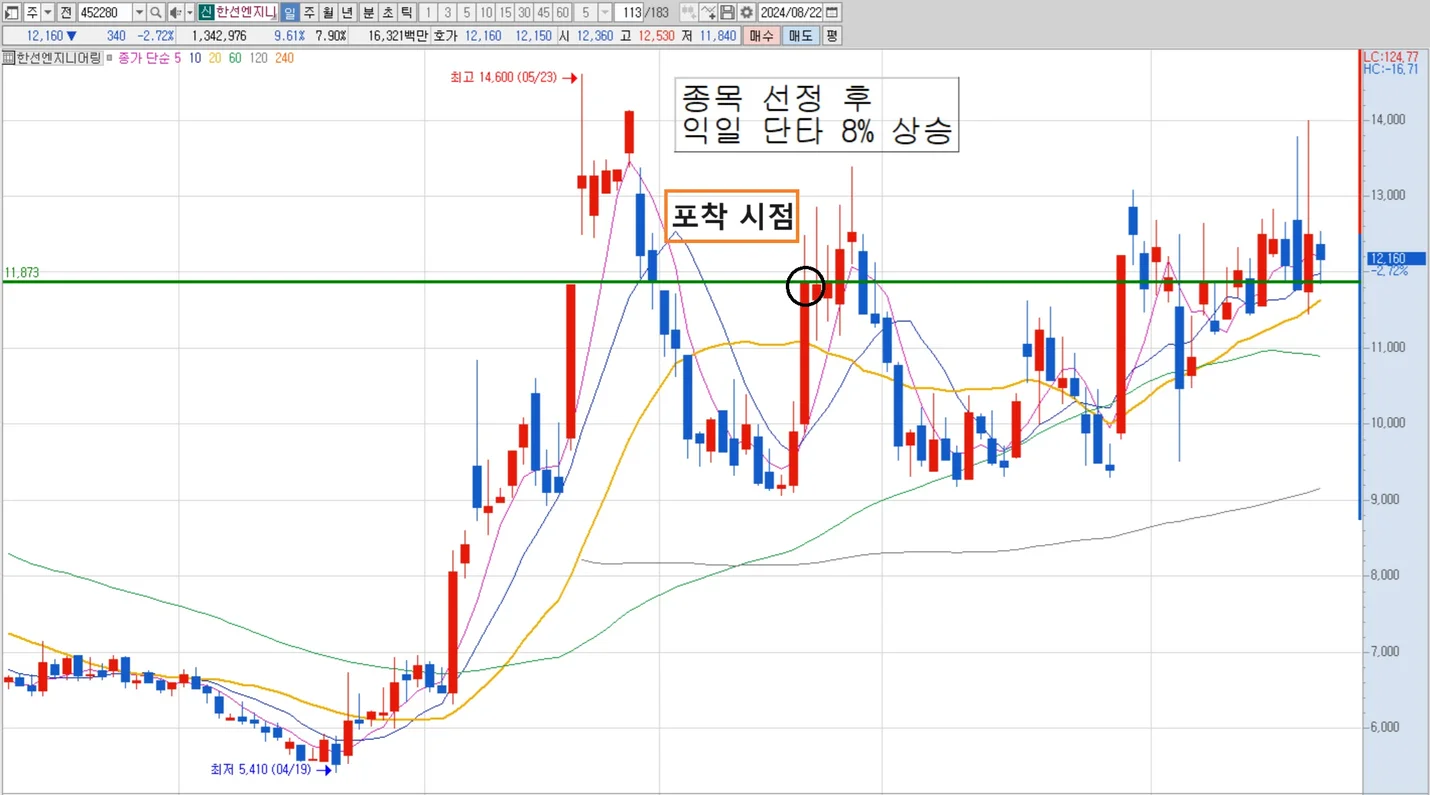Click the 10 moving average legend
This screenshot has height=795, width=1430.
(x=195, y=58)
